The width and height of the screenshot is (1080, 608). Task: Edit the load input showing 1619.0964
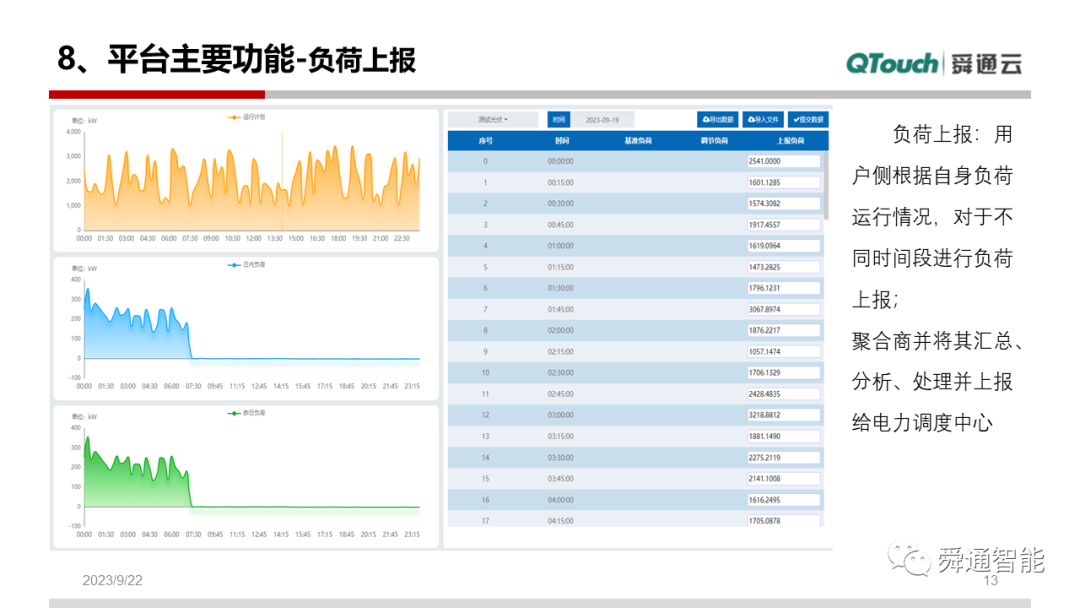[x=784, y=246]
